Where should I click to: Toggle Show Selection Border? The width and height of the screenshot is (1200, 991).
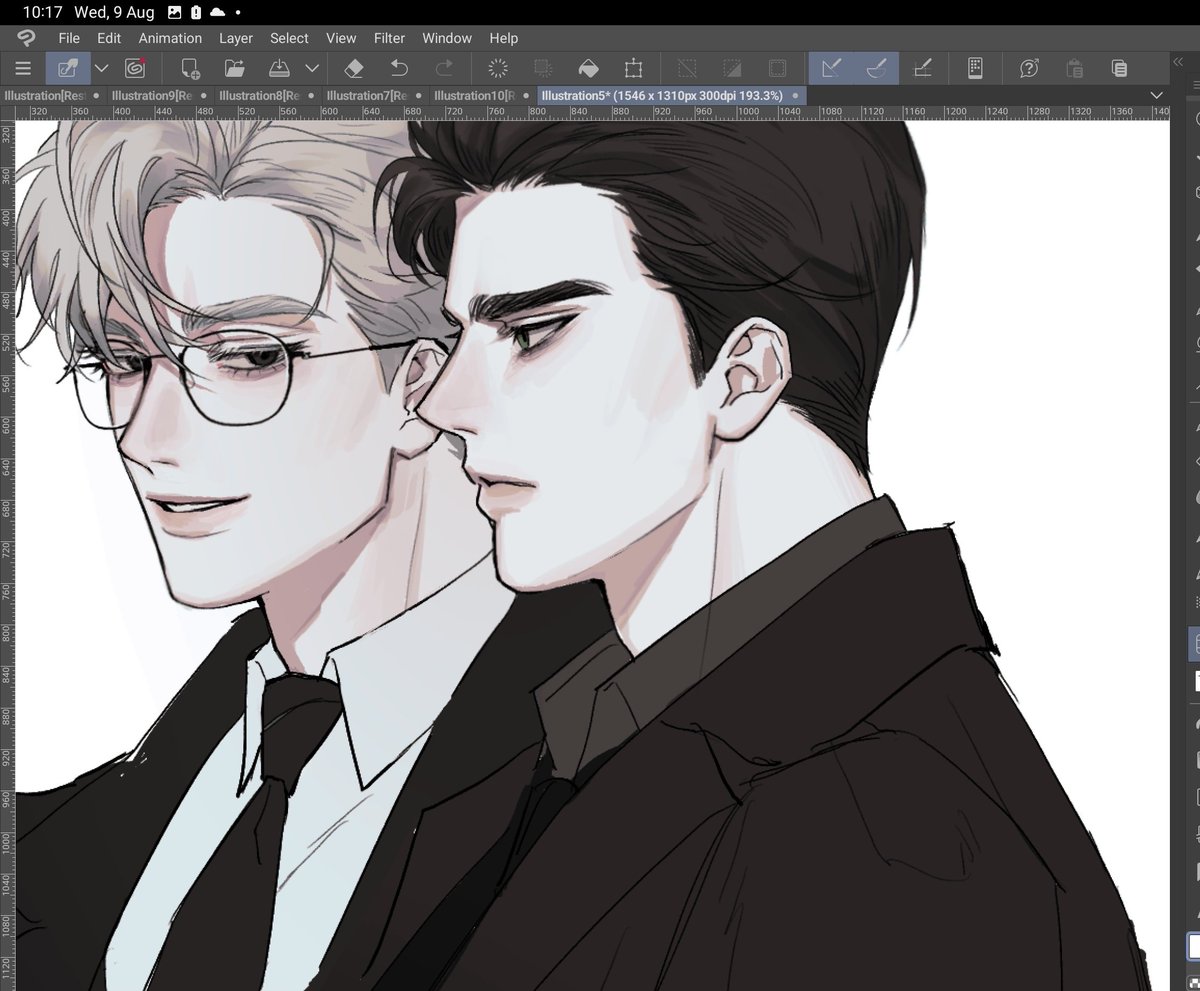point(777,68)
